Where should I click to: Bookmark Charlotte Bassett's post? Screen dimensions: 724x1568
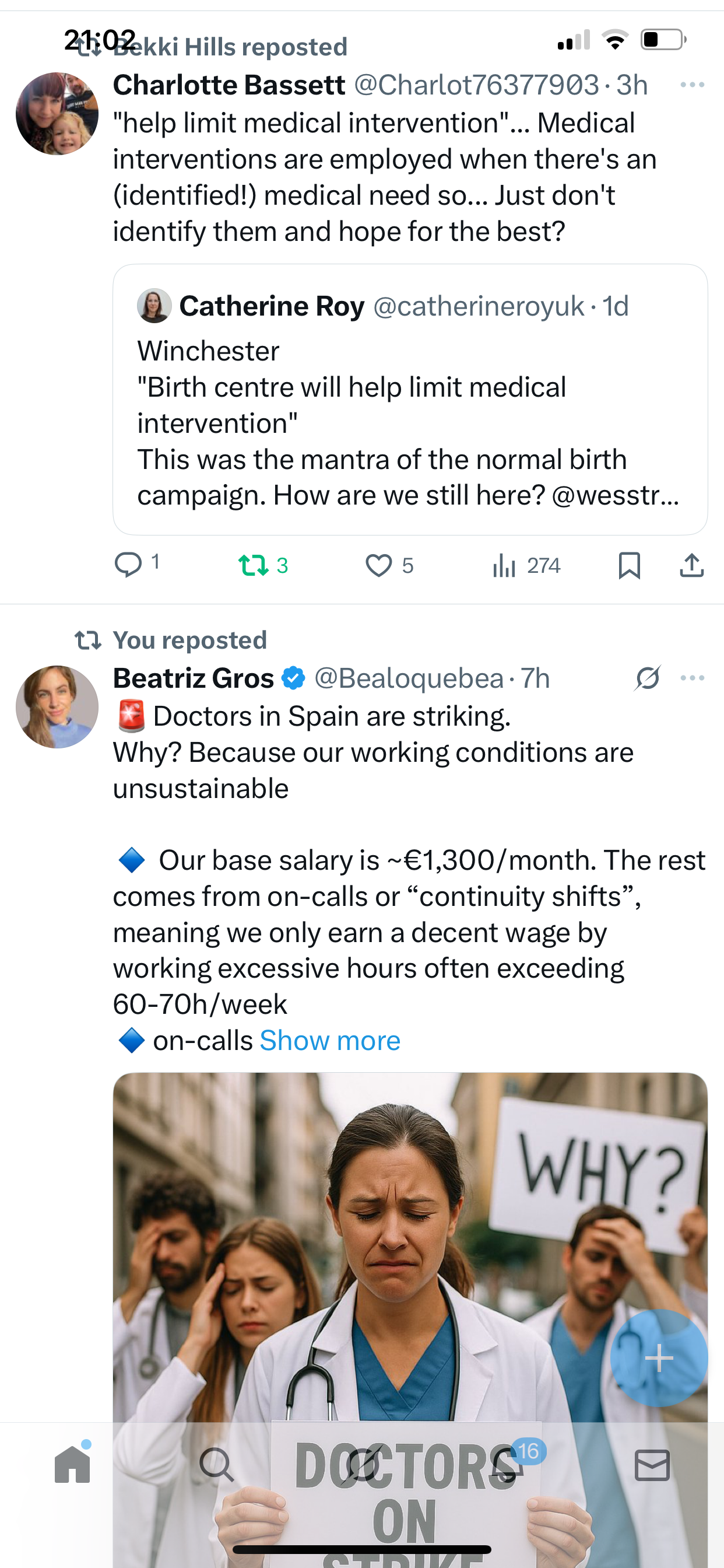point(629,565)
